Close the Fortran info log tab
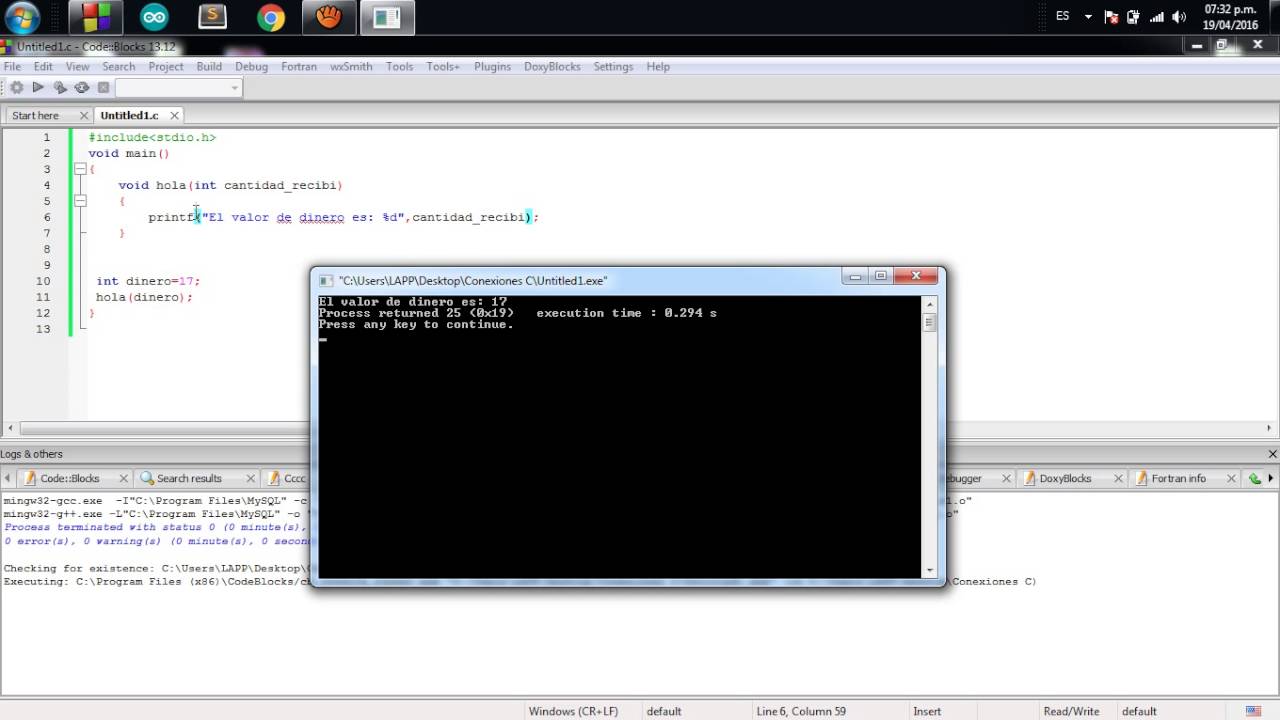The image size is (1280, 720). pyautogui.click(x=1231, y=479)
